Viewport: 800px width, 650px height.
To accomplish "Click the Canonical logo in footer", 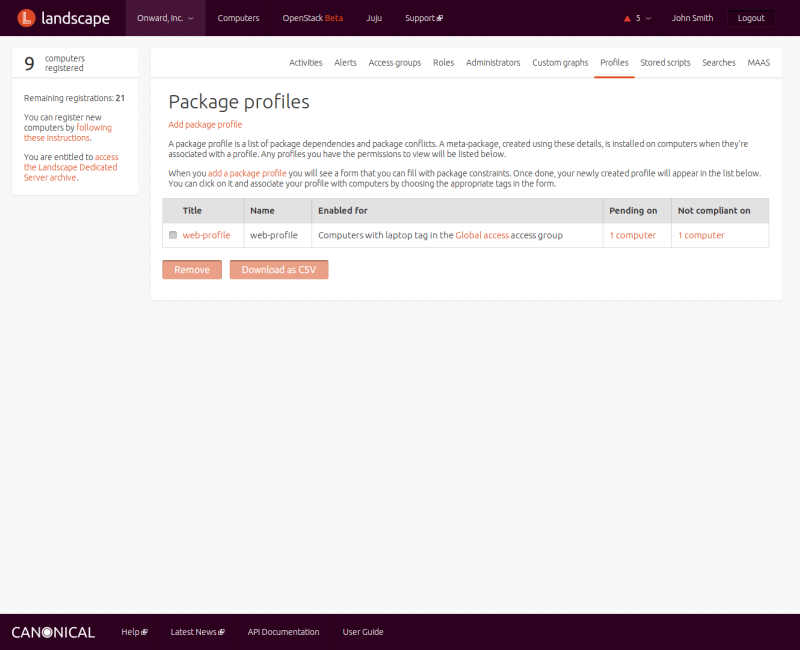I will click(x=53, y=632).
